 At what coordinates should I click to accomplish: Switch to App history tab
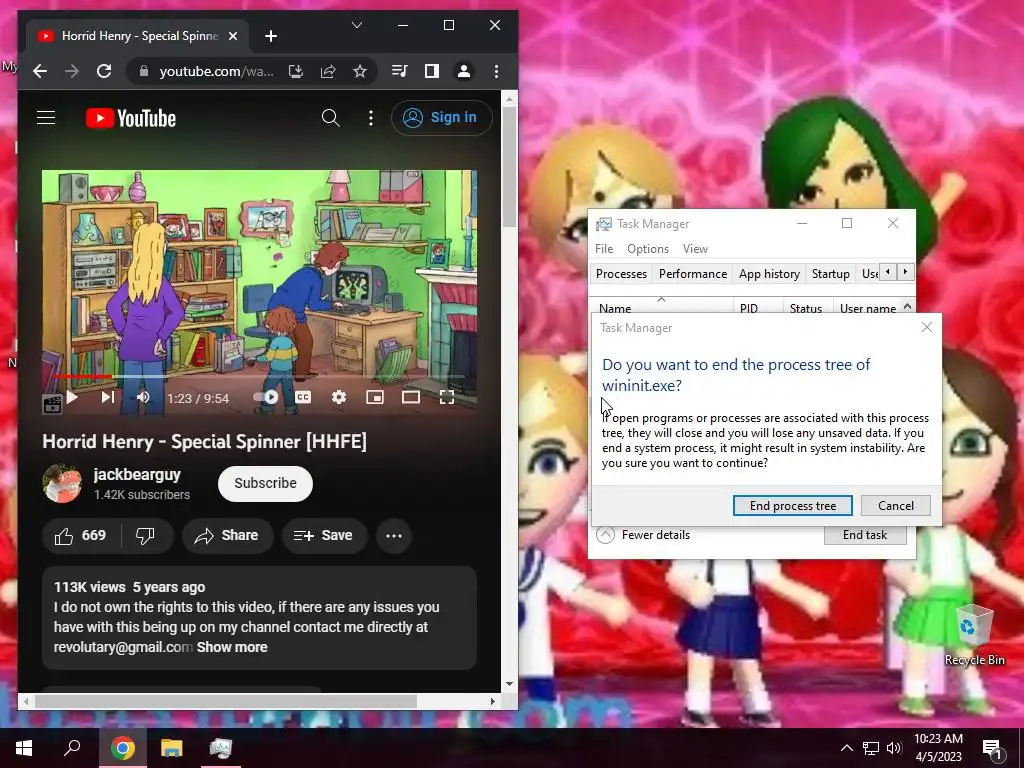point(769,274)
